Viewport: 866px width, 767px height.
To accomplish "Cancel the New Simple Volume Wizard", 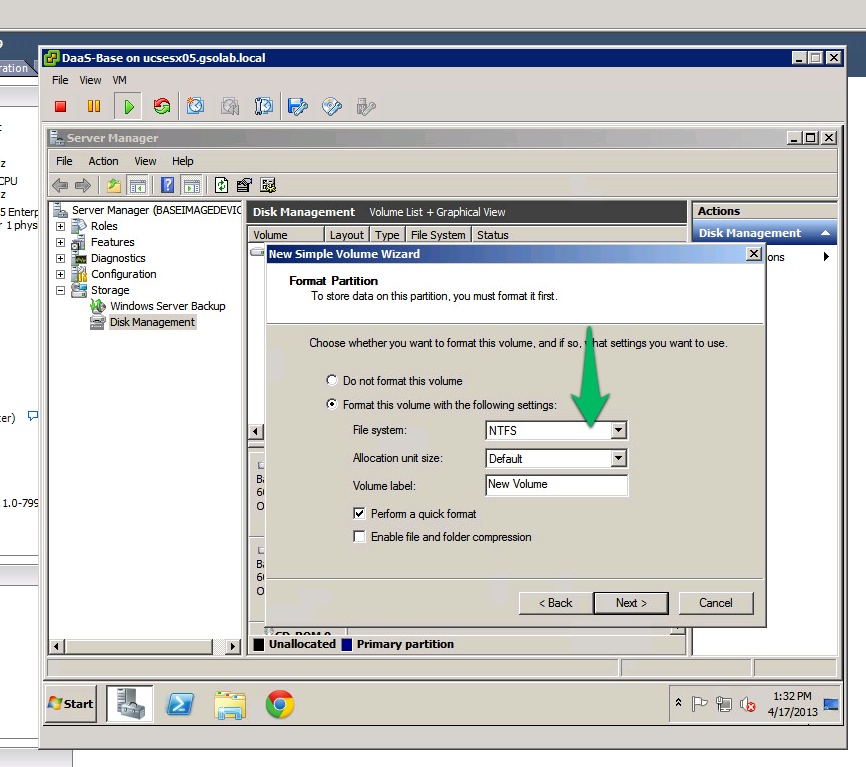I will [716, 603].
